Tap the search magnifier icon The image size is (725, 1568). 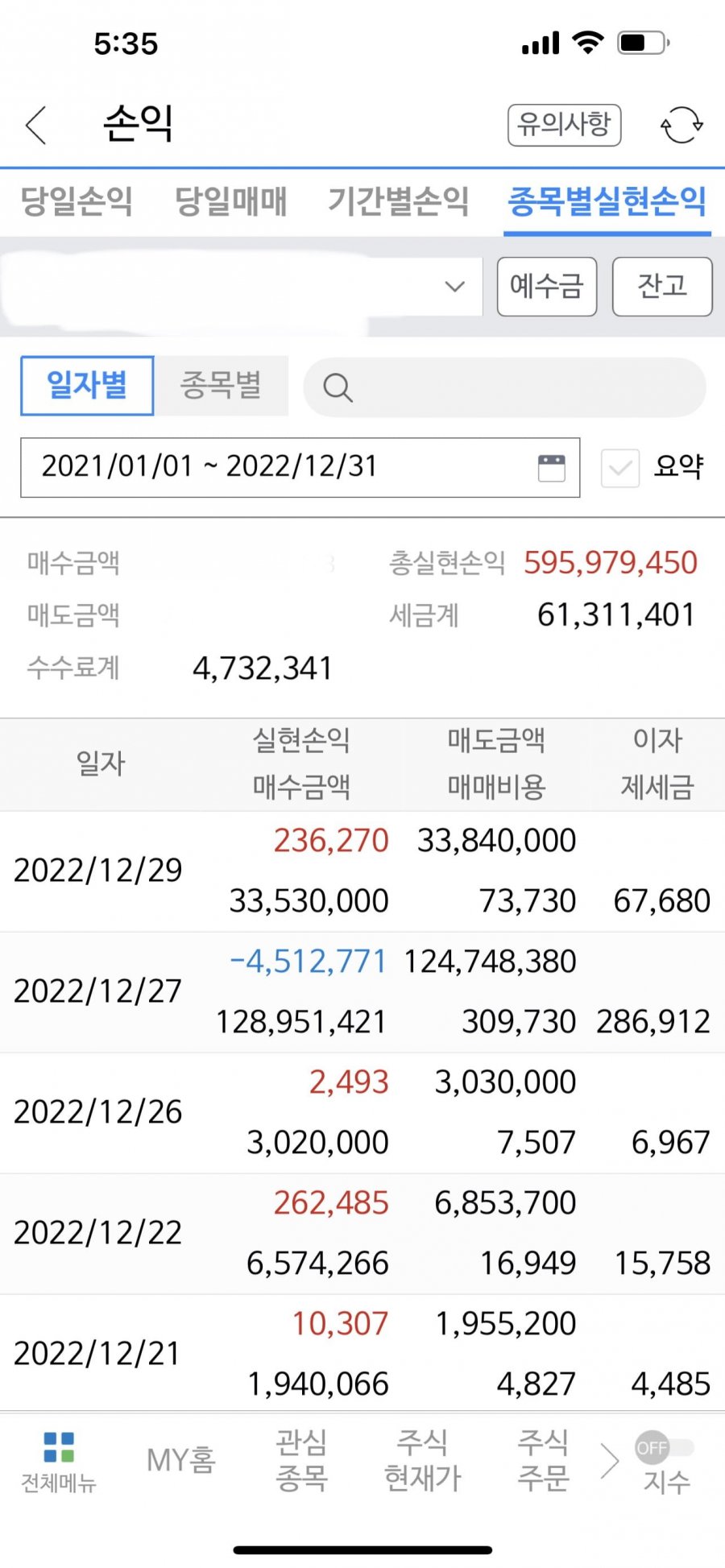tap(338, 388)
